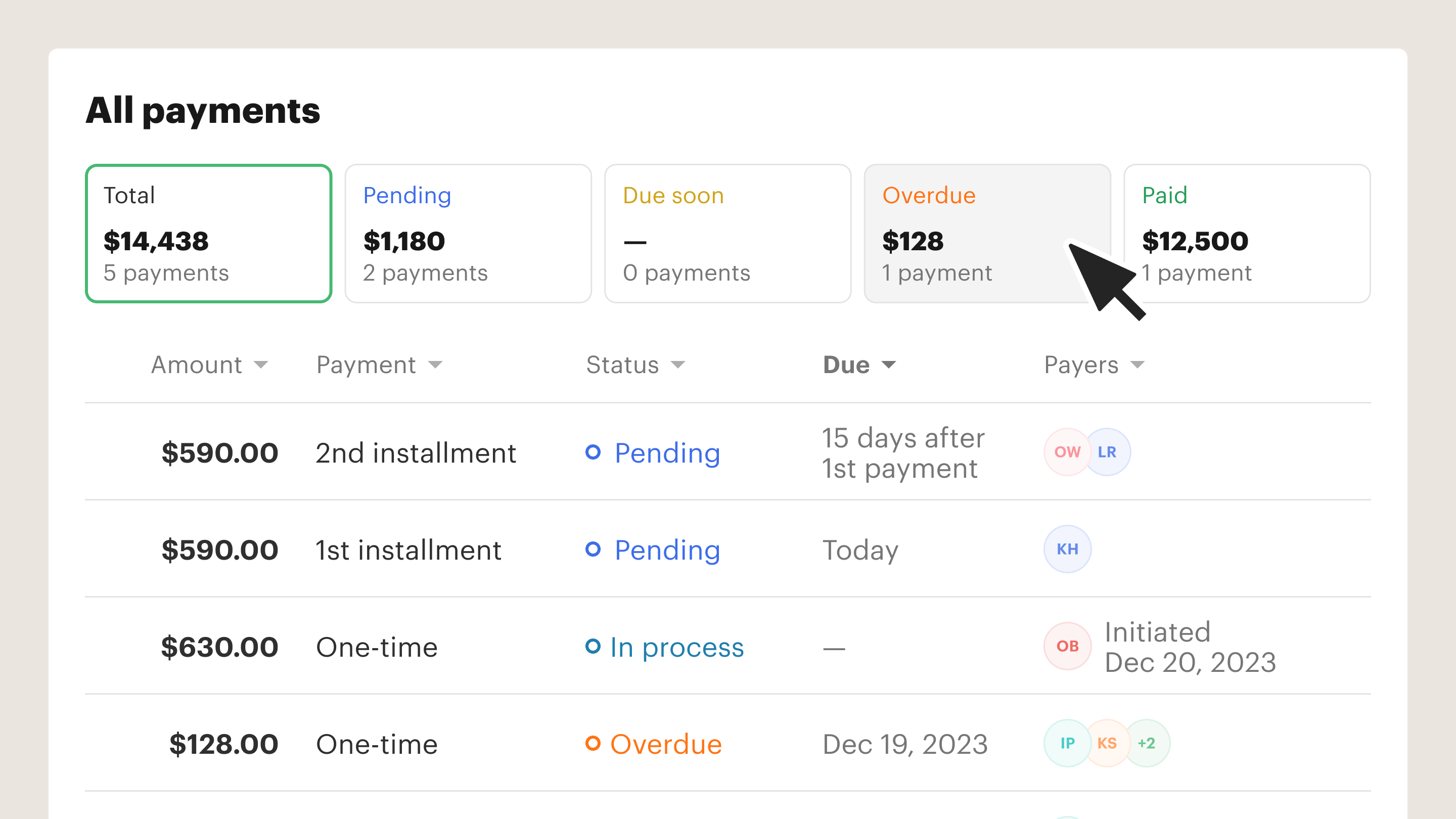This screenshot has width=1456, height=819.
Task: Switch to the Pending payments card
Action: click(x=468, y=234)
